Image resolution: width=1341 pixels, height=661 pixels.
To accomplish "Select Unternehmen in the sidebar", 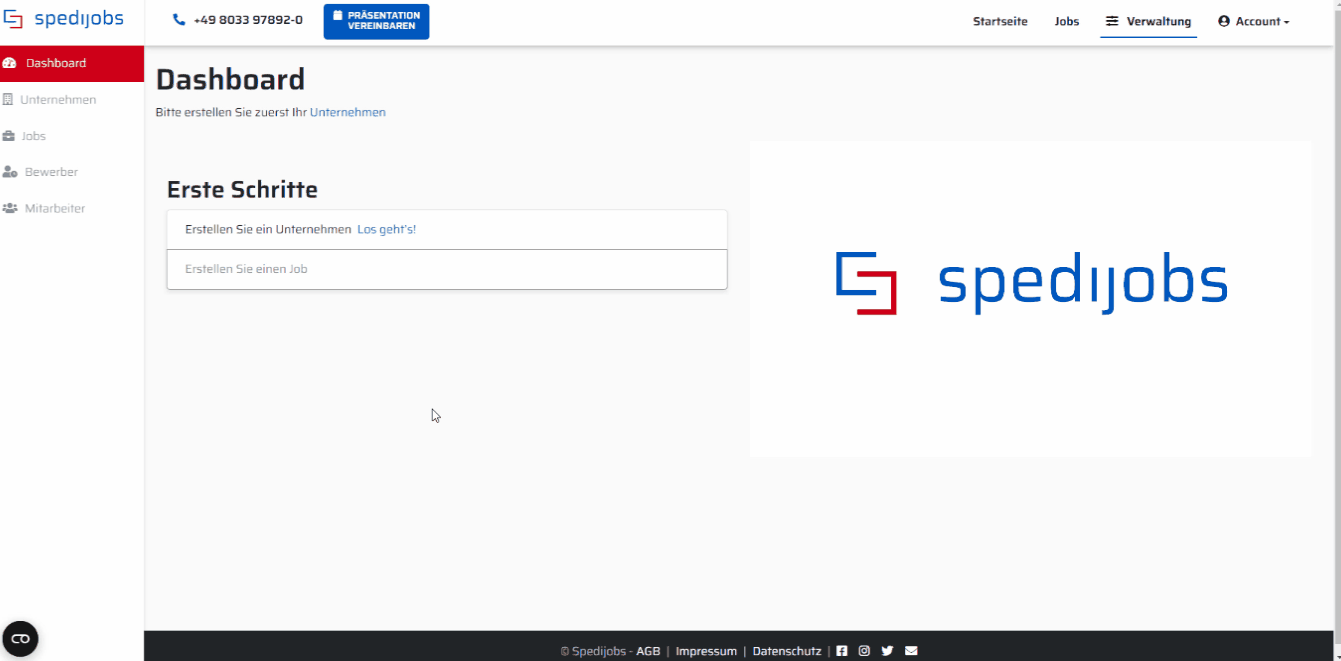I will pyautogui.click(x=58, y=100).
